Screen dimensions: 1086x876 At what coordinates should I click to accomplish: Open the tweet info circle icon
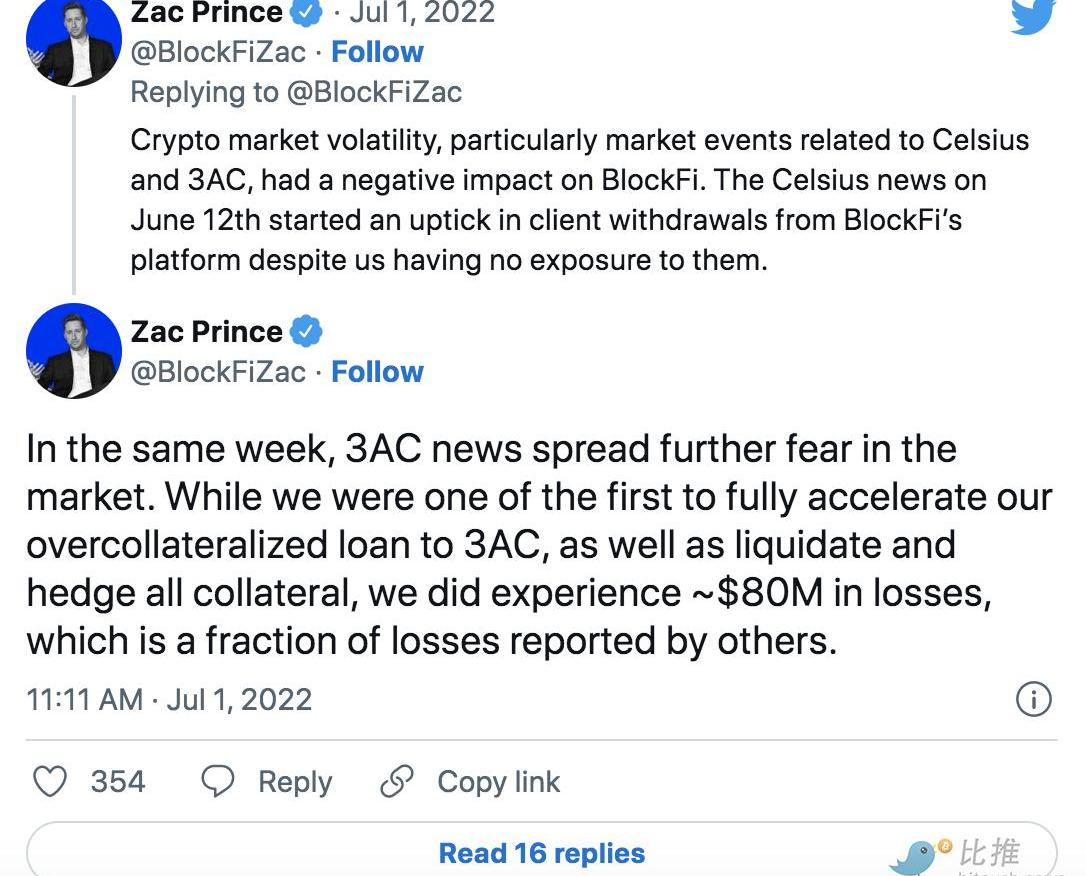[1033, 699]
